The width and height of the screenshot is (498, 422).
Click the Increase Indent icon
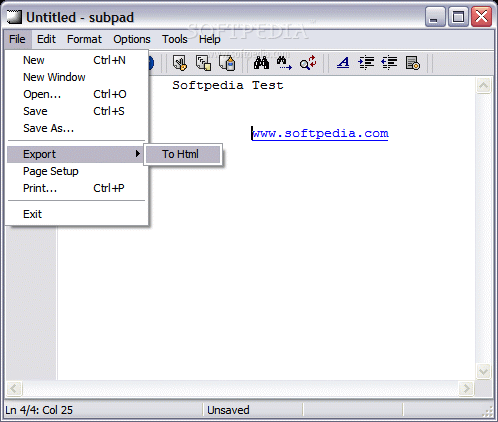(366, 63)
